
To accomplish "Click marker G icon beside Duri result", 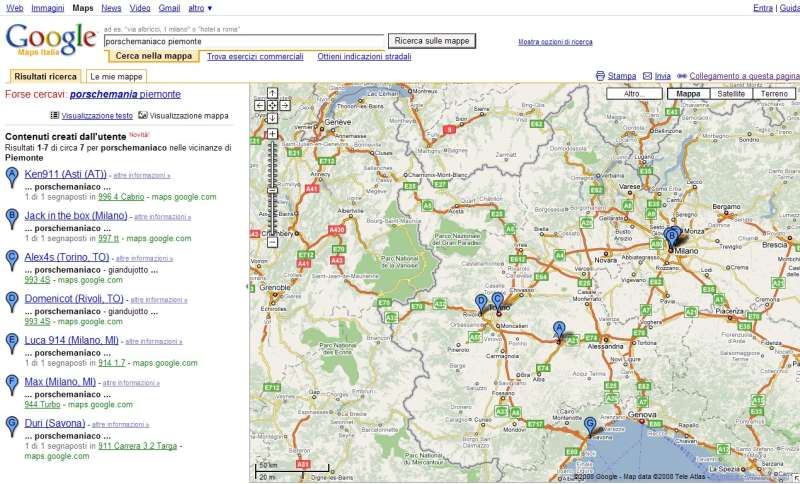I will click(x=12, y=426).
